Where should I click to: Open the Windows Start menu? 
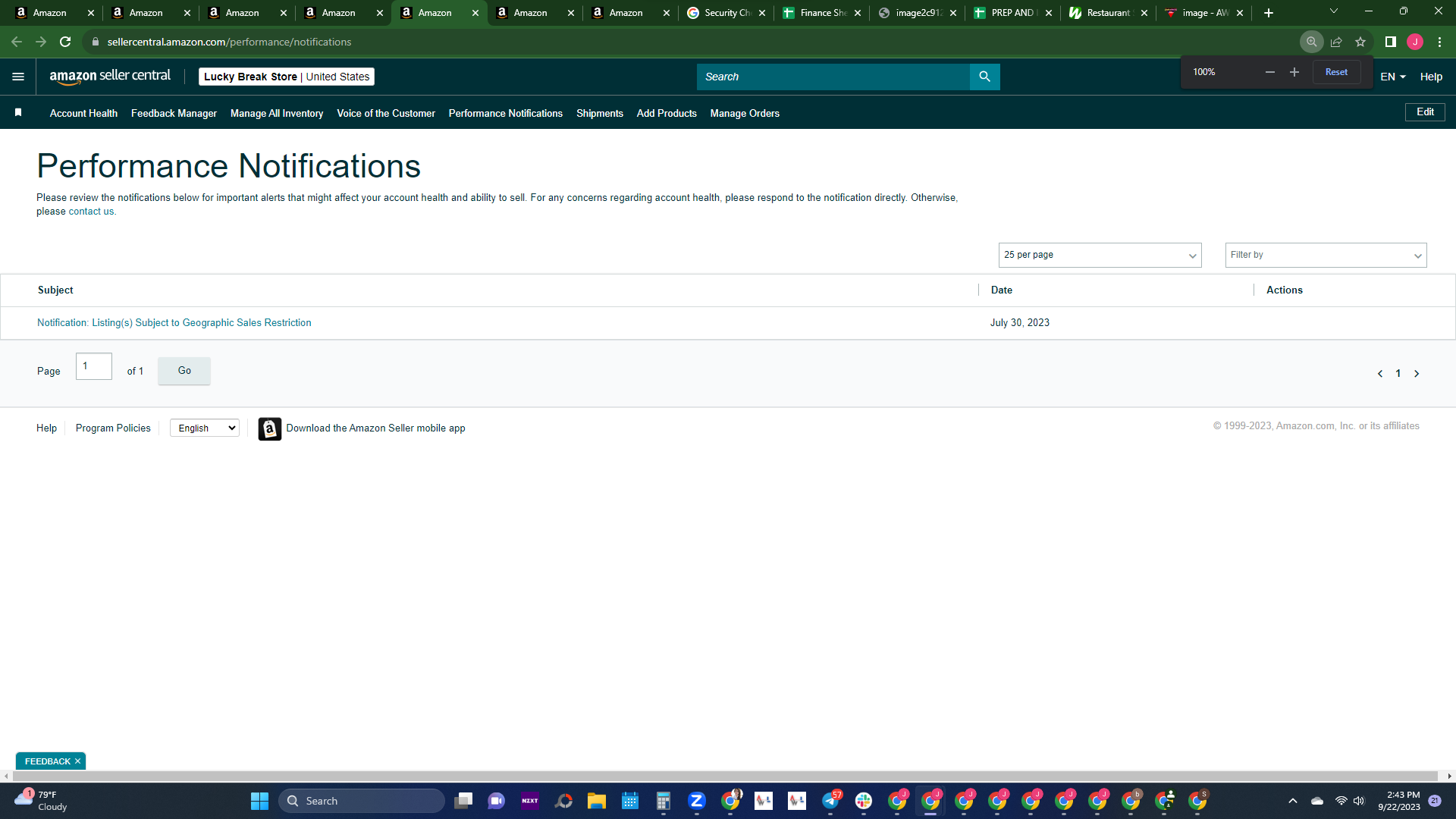pos(259,801)
